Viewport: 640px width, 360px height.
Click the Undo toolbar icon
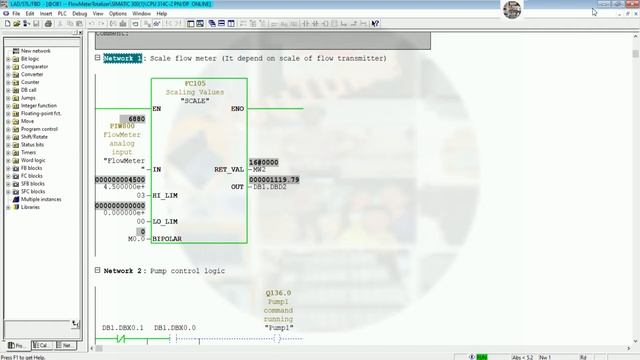[92, 24]
